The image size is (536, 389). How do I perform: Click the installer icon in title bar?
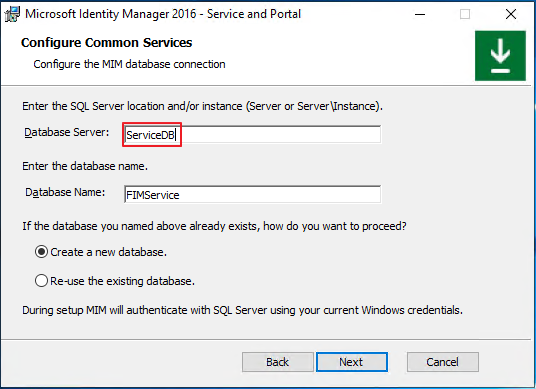pos(12,14)
